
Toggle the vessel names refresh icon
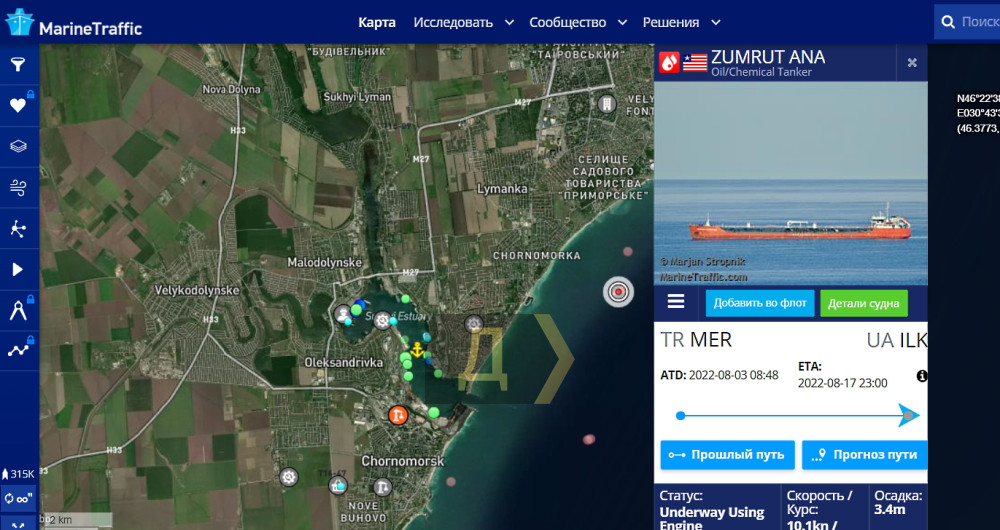tap(18, 499)
